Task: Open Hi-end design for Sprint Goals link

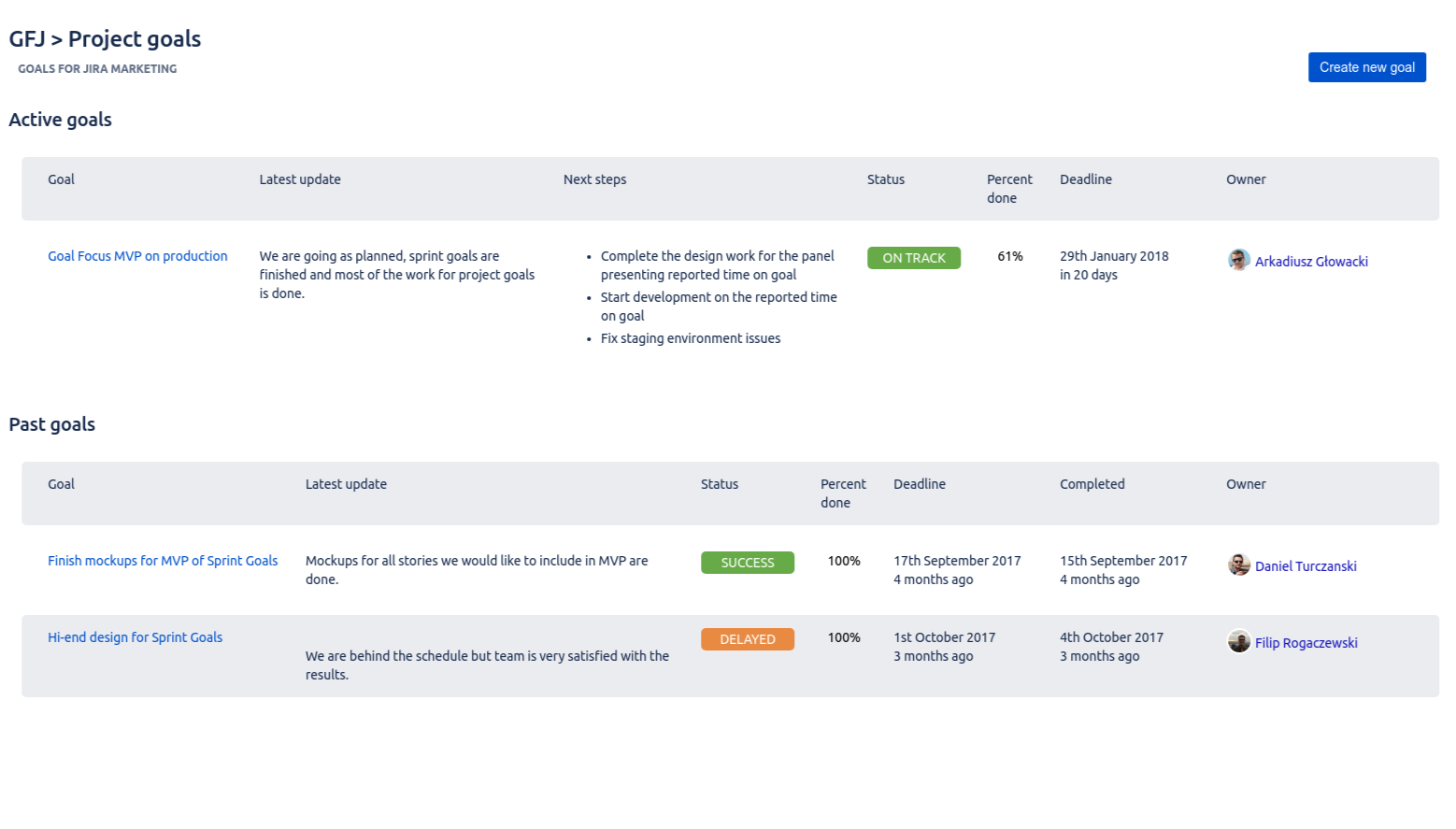Action: 135,637
